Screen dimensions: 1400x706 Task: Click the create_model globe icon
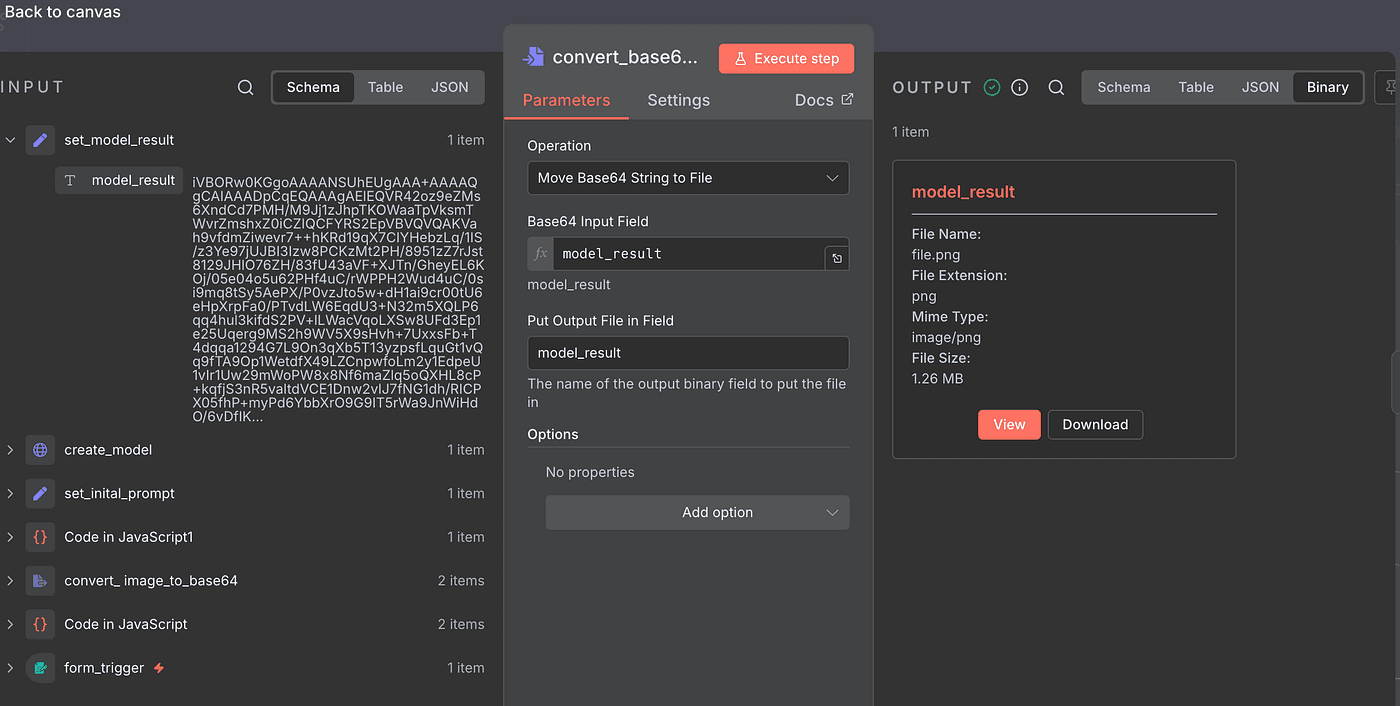point(40,450)
